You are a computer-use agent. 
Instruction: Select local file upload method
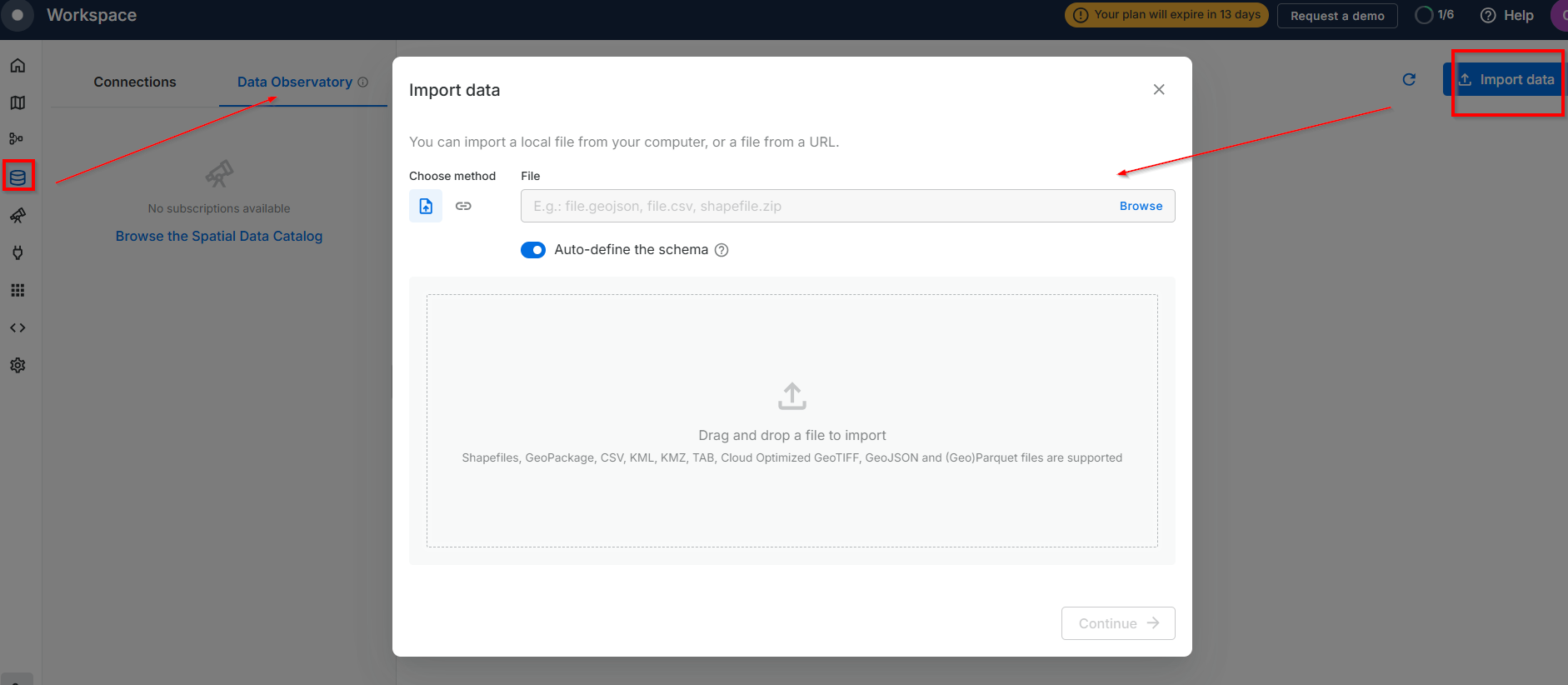426,206
